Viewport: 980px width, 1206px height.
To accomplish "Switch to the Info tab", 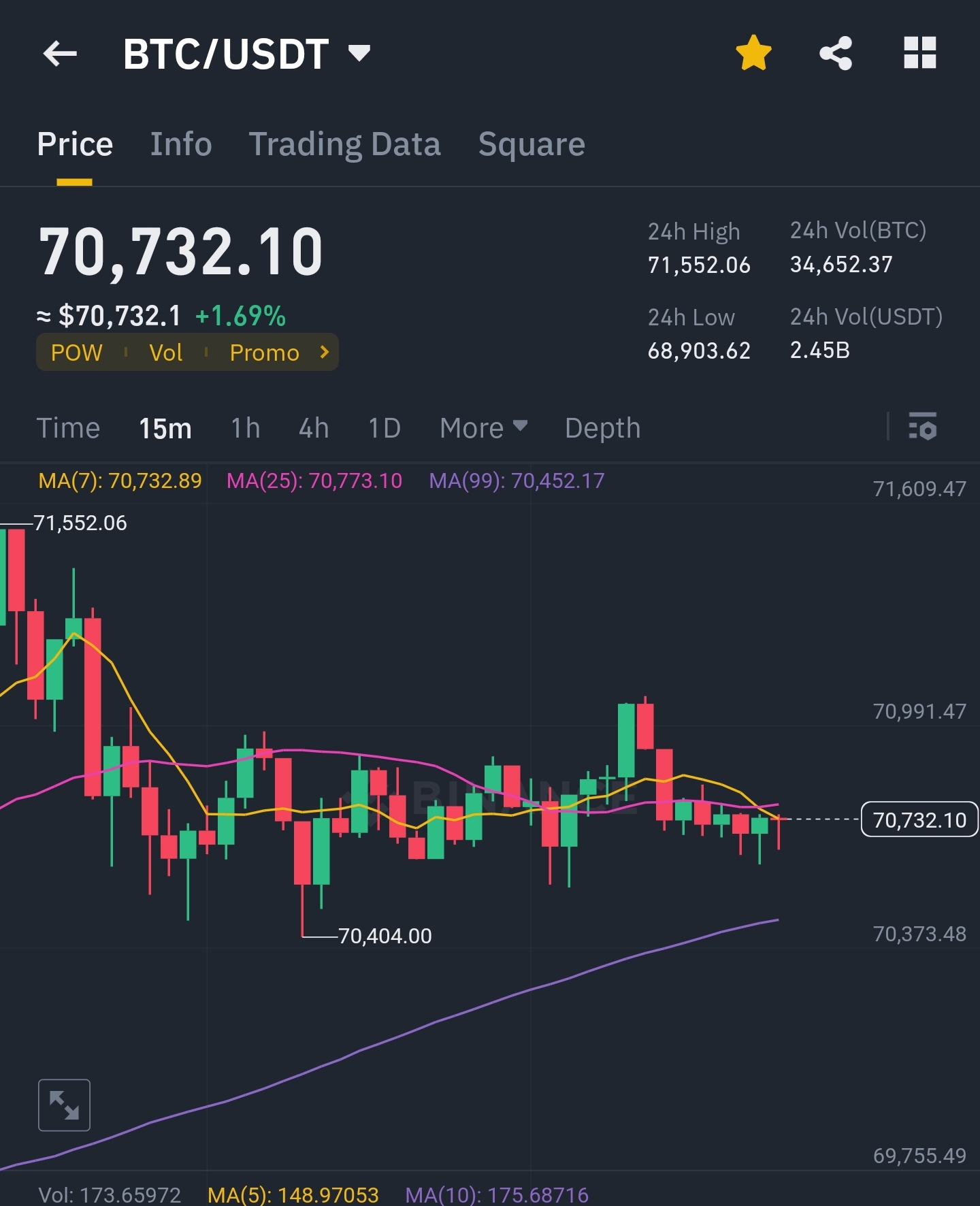I will 181,144.
